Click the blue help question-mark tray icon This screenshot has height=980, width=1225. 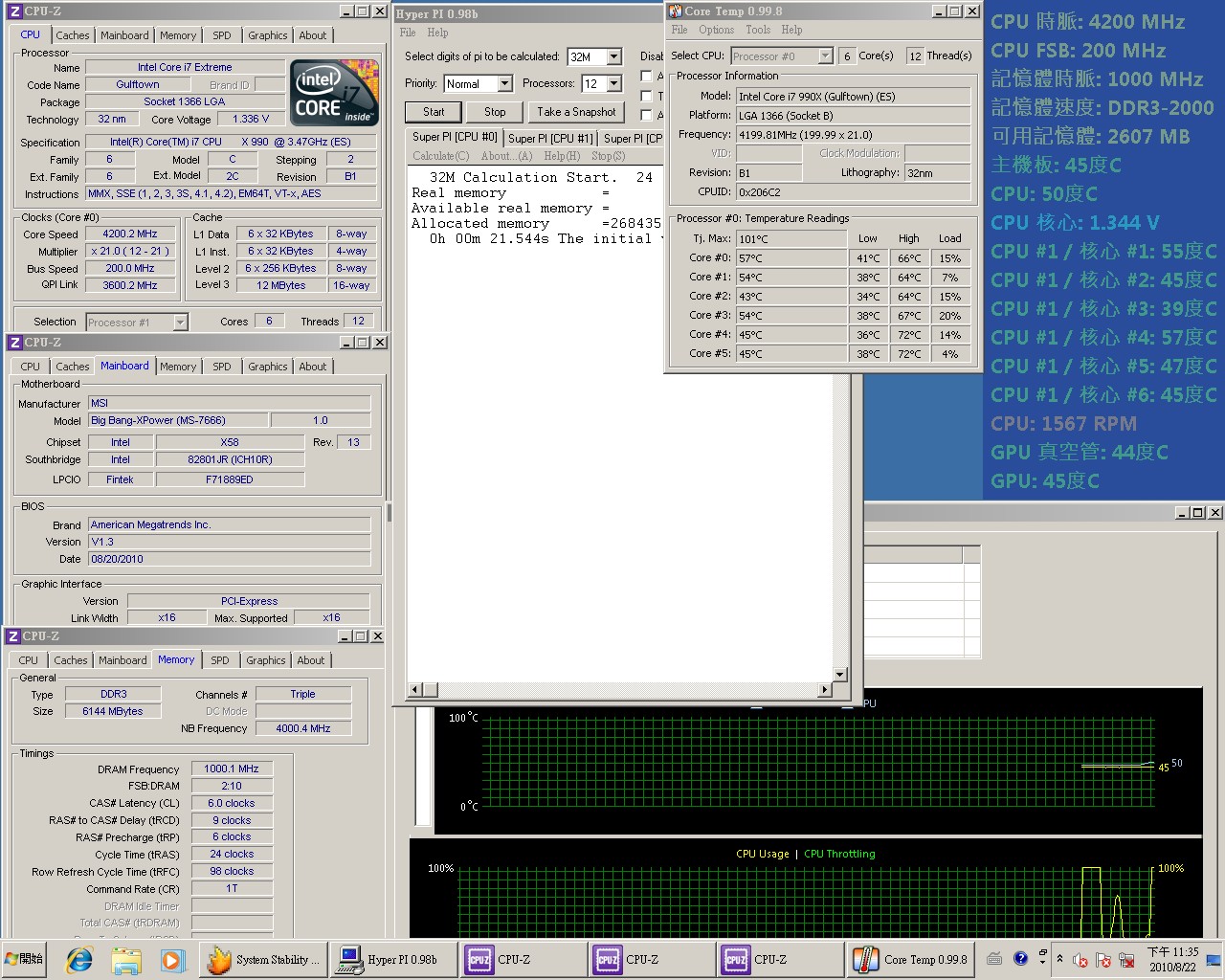[x=1020, y=958]
